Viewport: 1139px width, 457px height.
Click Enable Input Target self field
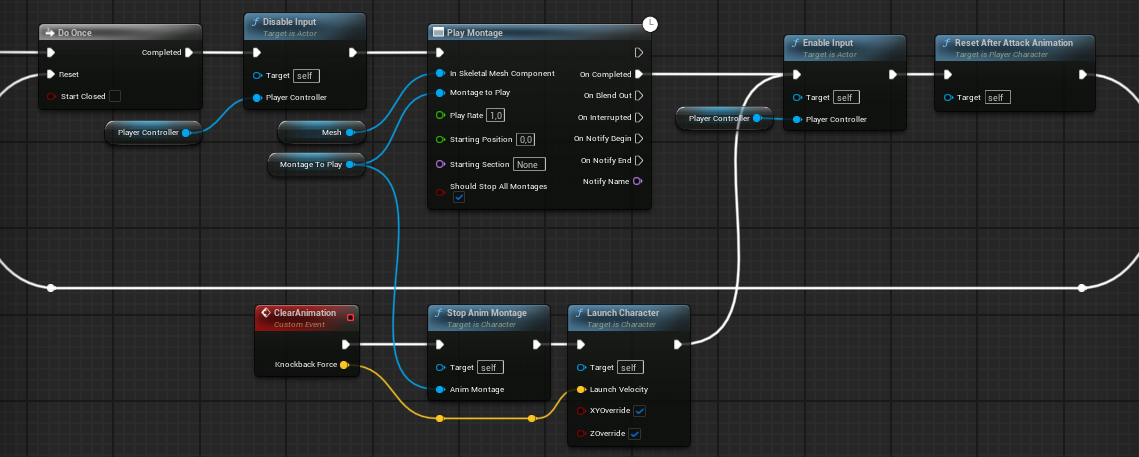pyautogui.click(x=846, y=97)
